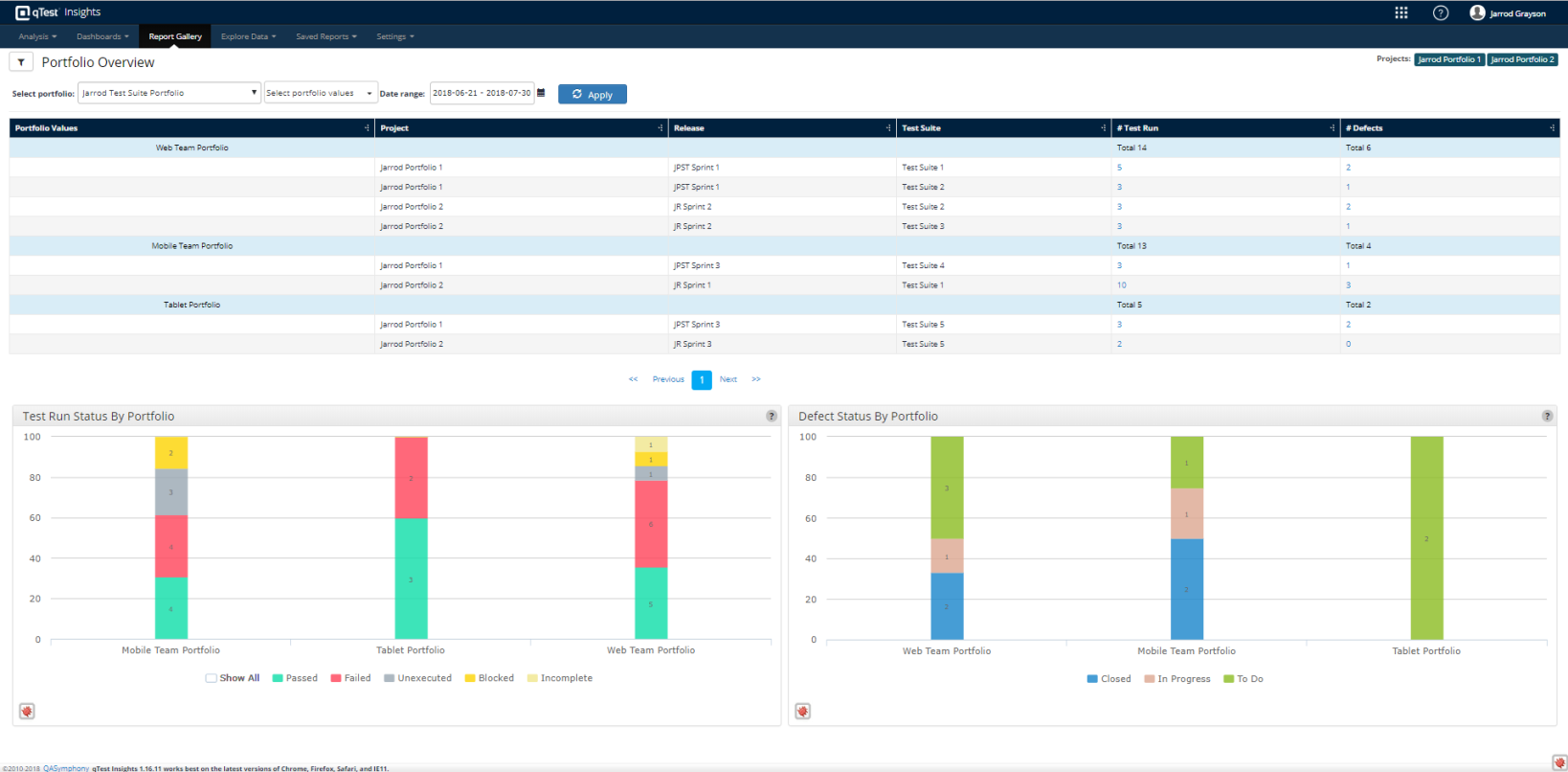Open the Select portfolio dropdown
This screenshot has width=1568, height=772.
click(x=169, y=93)
